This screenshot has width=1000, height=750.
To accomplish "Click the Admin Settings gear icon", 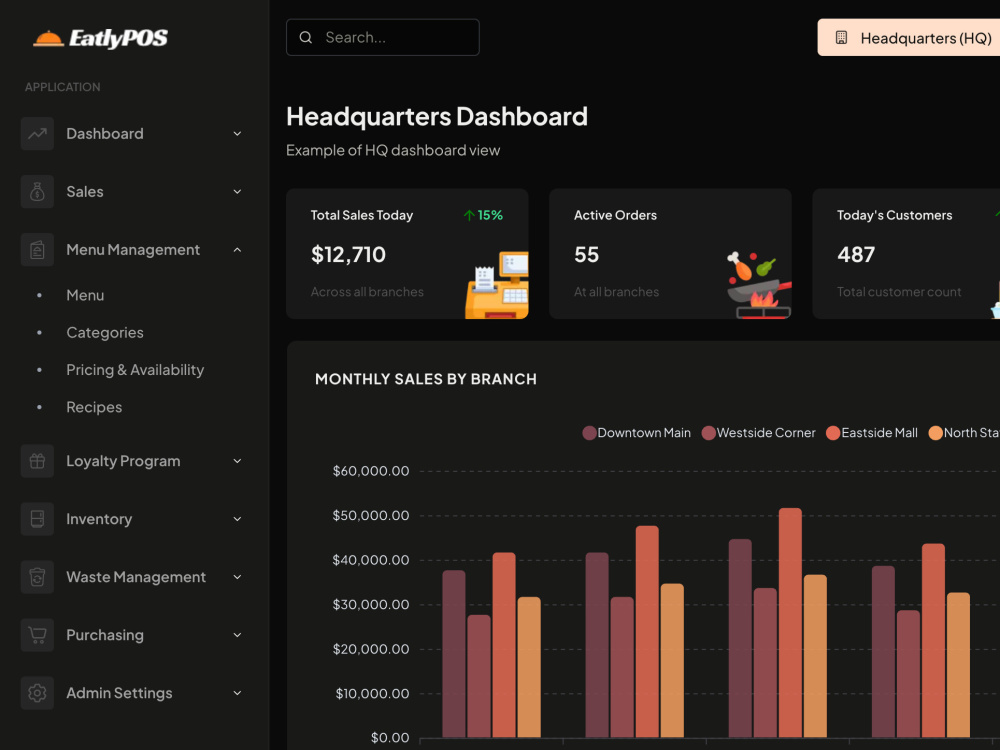I will (37, 693).
